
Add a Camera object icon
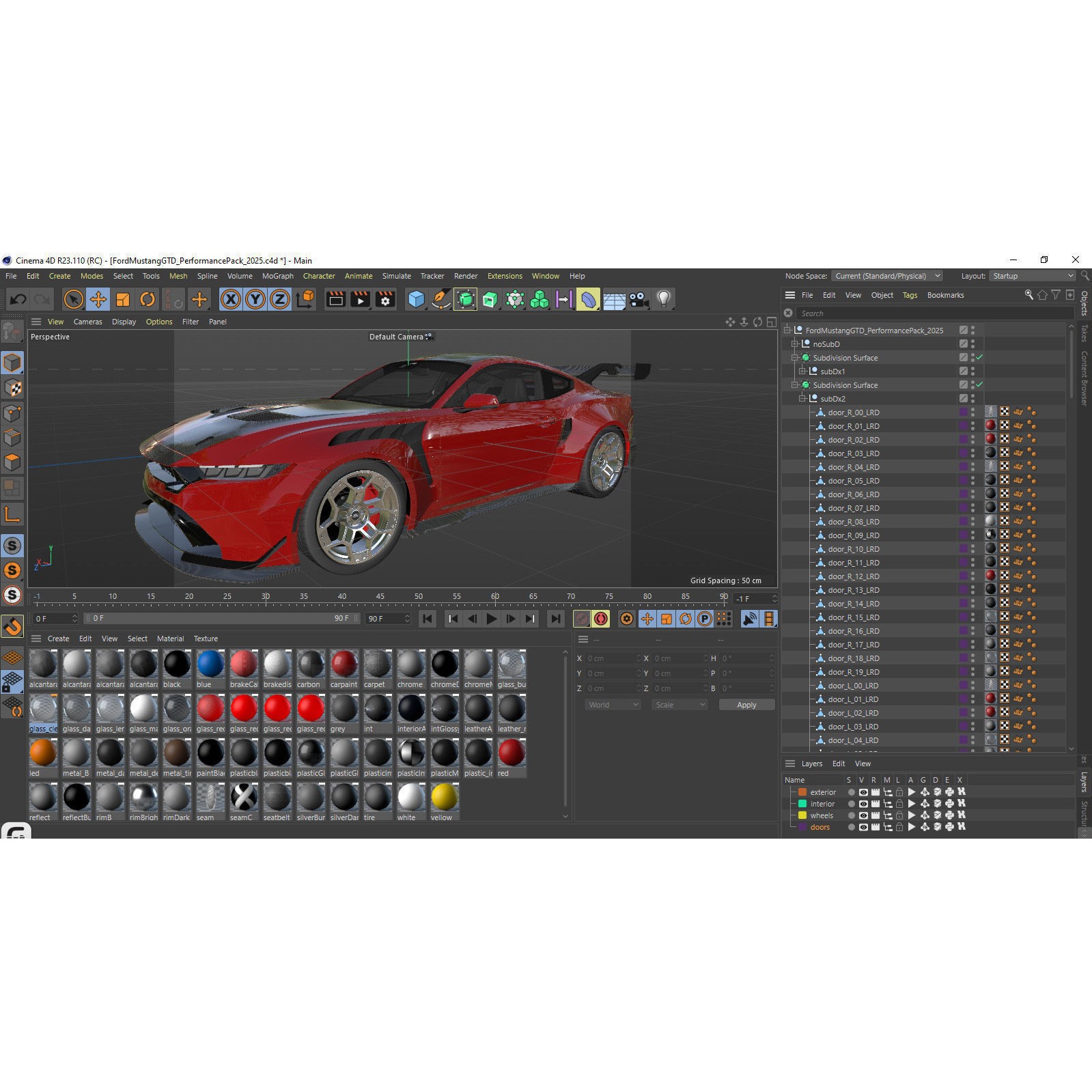(639, 299)
